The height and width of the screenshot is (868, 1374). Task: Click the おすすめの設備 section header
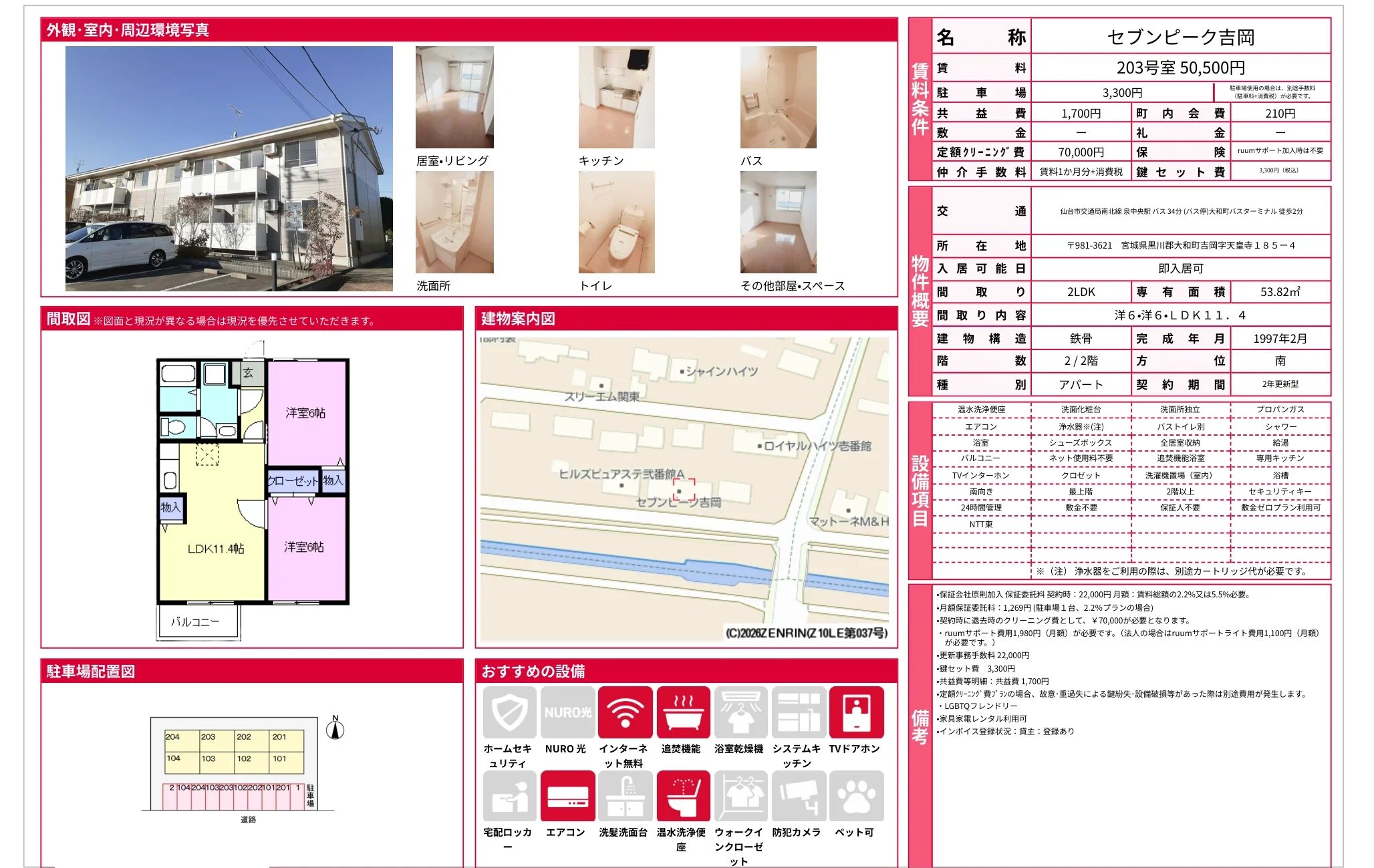coord(686,671)
